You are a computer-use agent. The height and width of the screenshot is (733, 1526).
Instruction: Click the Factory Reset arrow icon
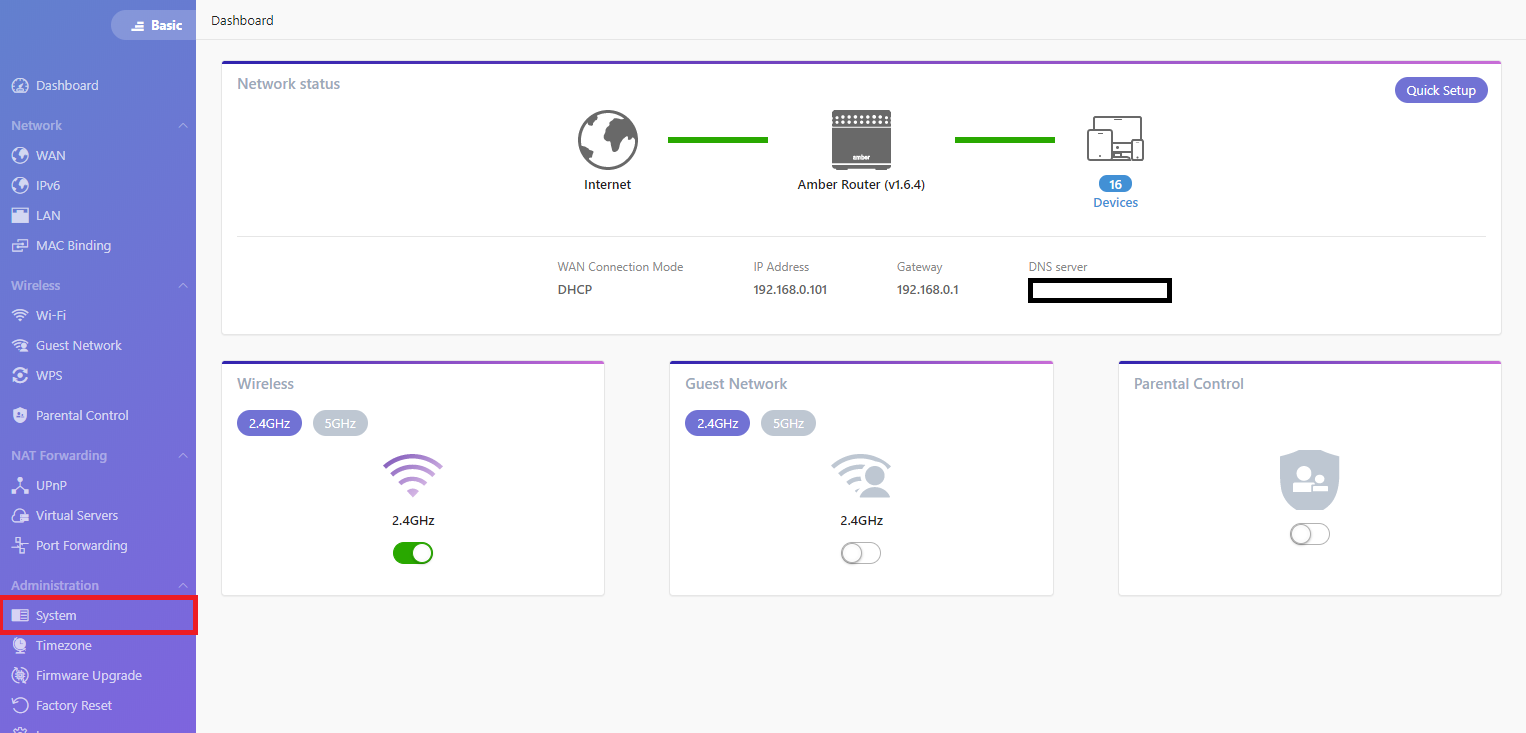(x=19, y=706)
